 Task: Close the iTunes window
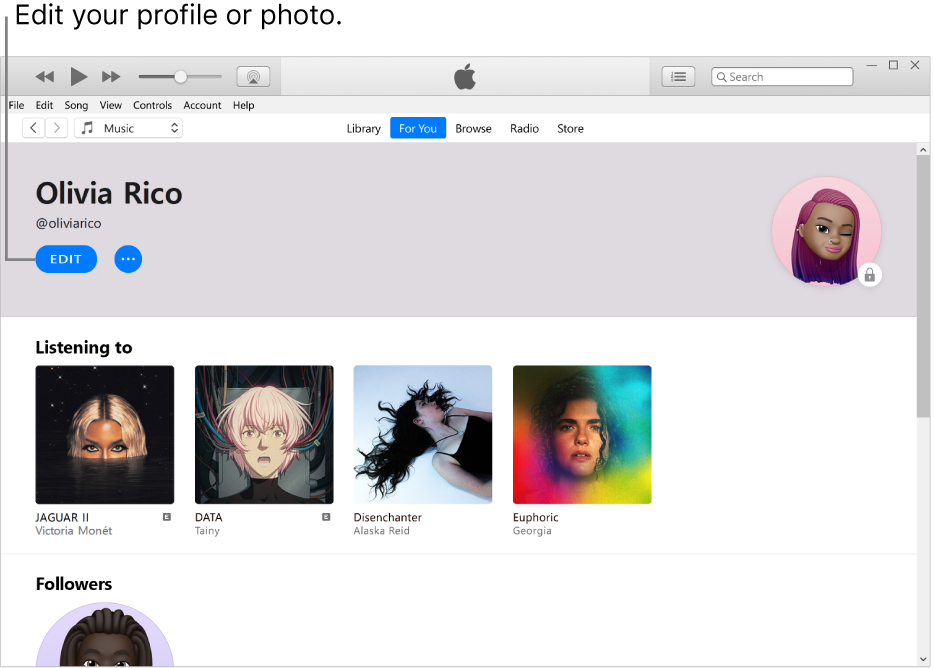pyautogui.click(x=915, y=65)
